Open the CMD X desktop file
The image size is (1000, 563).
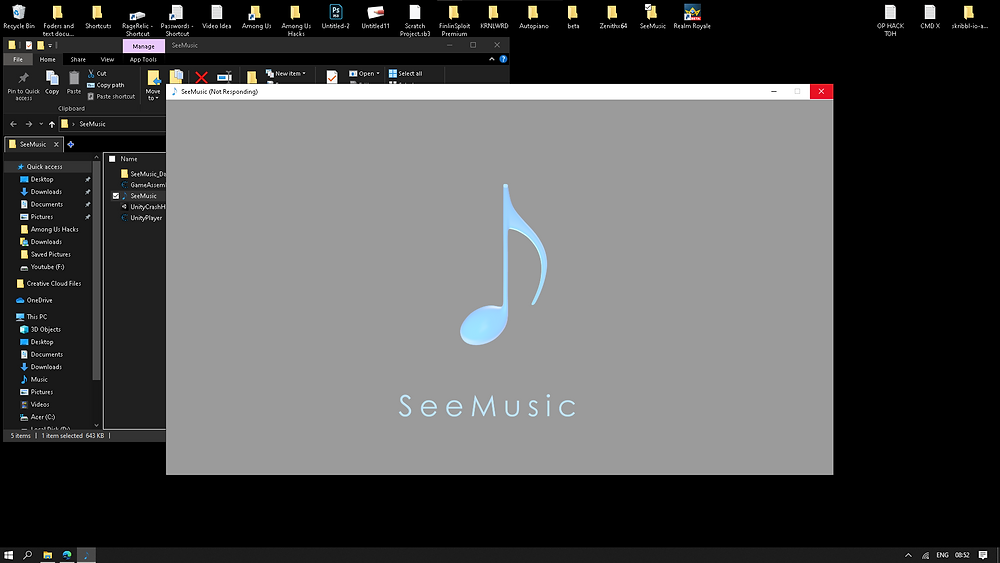930,17
